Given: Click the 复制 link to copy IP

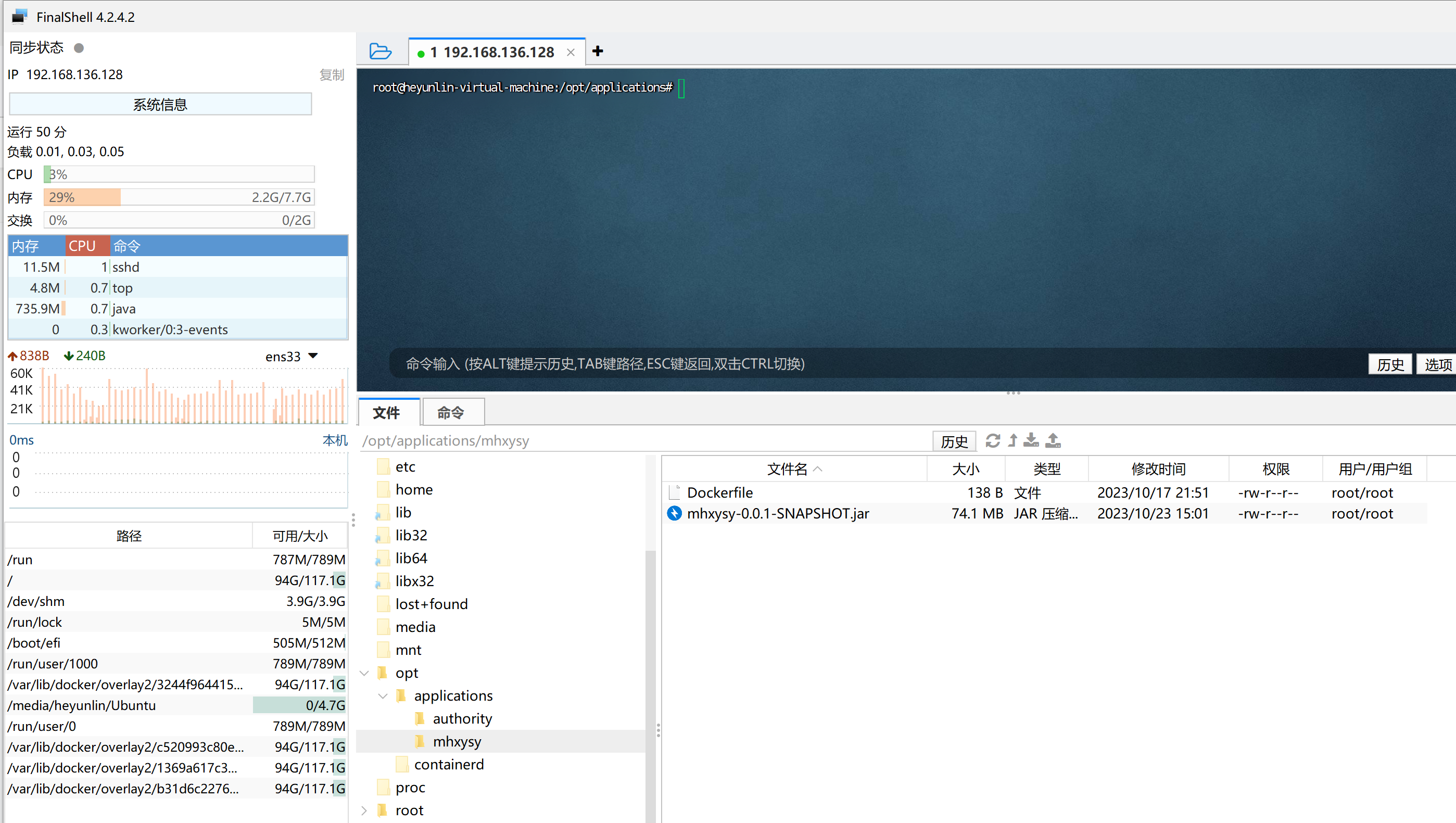Looking at the screenshot, I should coord(331,74).
